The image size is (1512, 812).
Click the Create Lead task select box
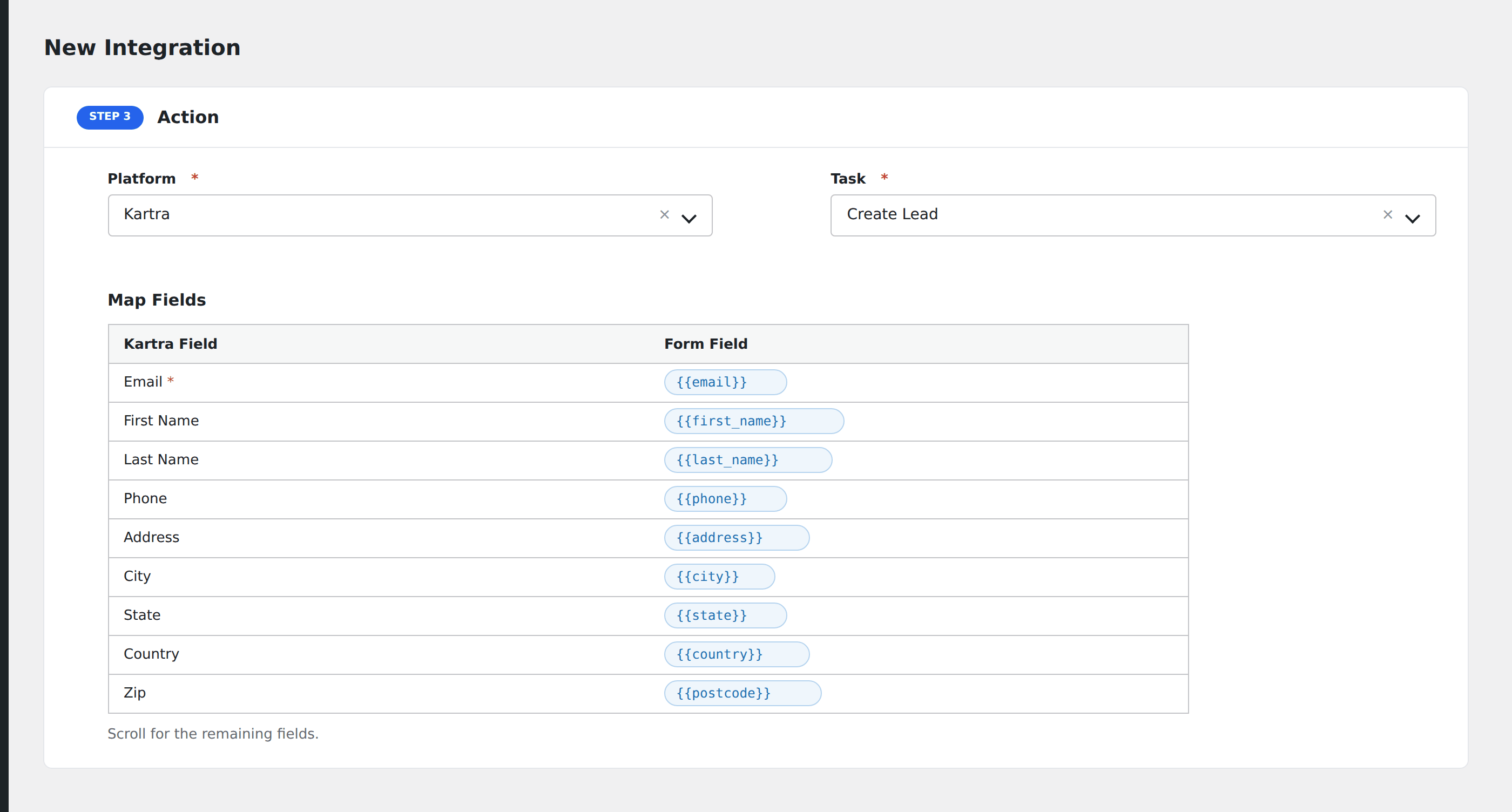[1133, 215]
